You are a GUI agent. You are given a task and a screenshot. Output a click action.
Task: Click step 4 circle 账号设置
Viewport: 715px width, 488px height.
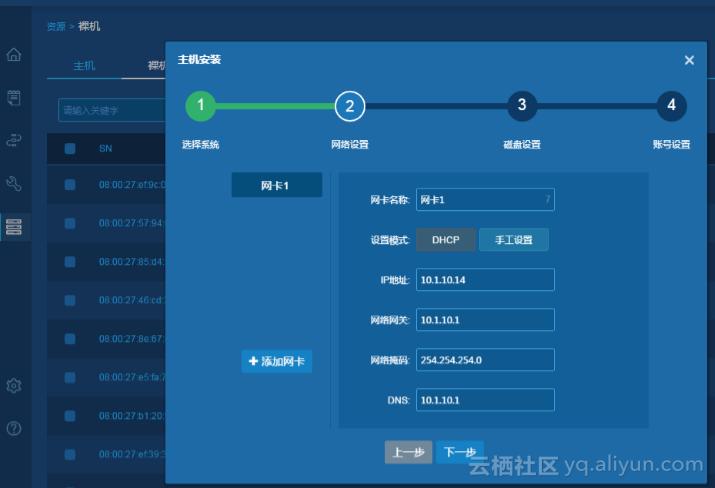671,106
